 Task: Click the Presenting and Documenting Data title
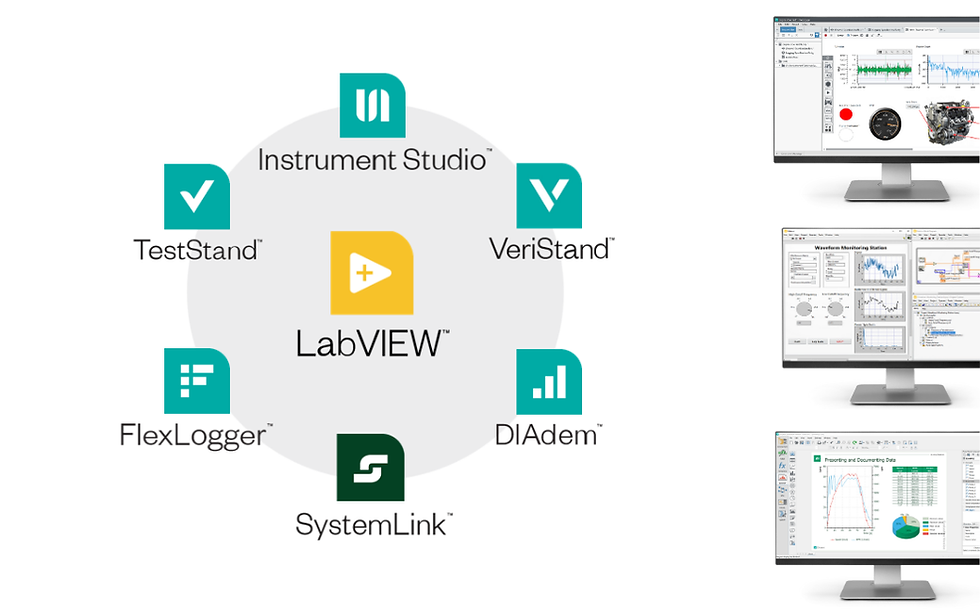859,459
